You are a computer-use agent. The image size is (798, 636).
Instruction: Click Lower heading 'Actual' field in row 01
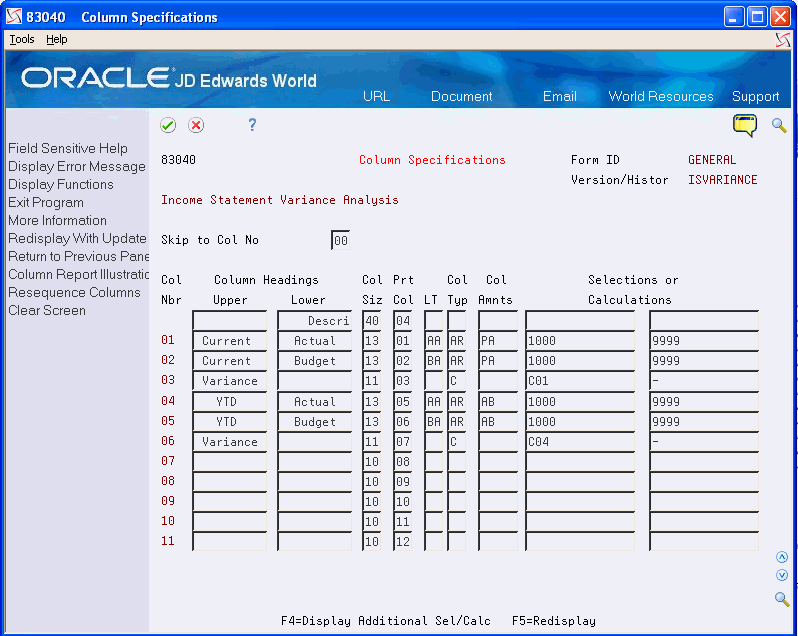pyautogui.click(x=315, y=340)
